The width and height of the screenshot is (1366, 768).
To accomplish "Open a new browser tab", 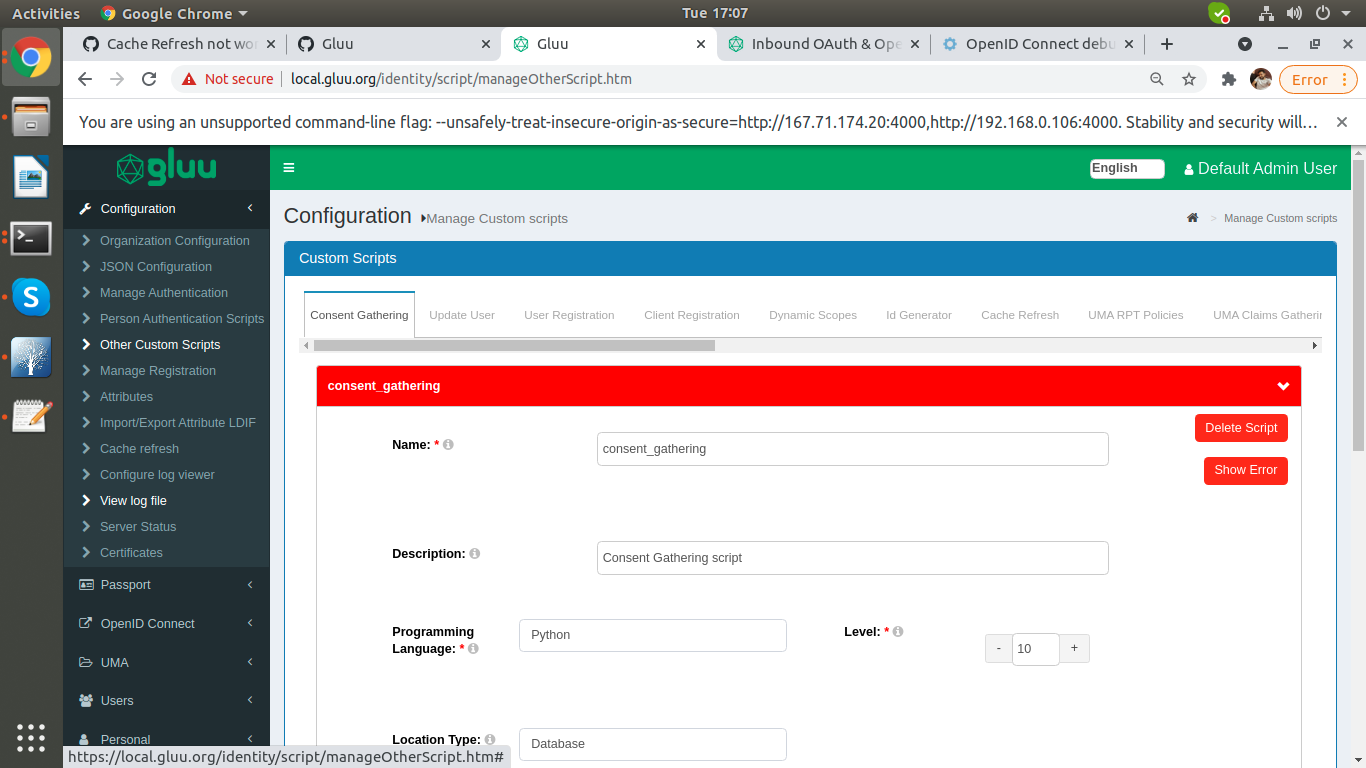I will [x=1166, y=44].
